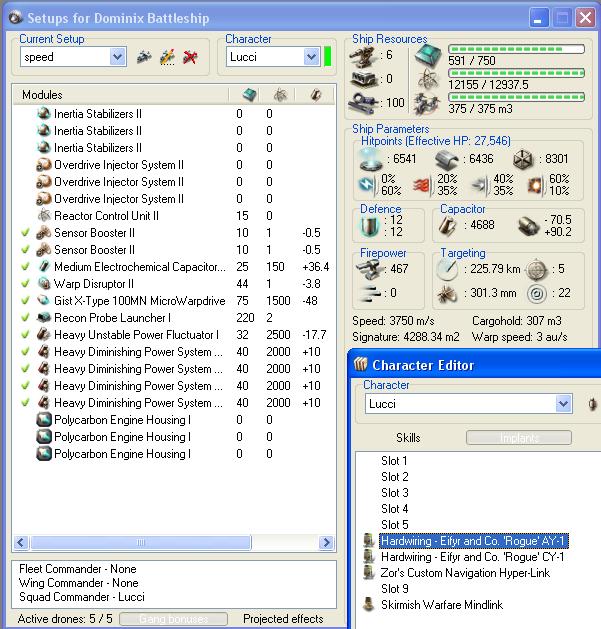Toggle the first Sensor Booster II checkmark

[25, 233]
